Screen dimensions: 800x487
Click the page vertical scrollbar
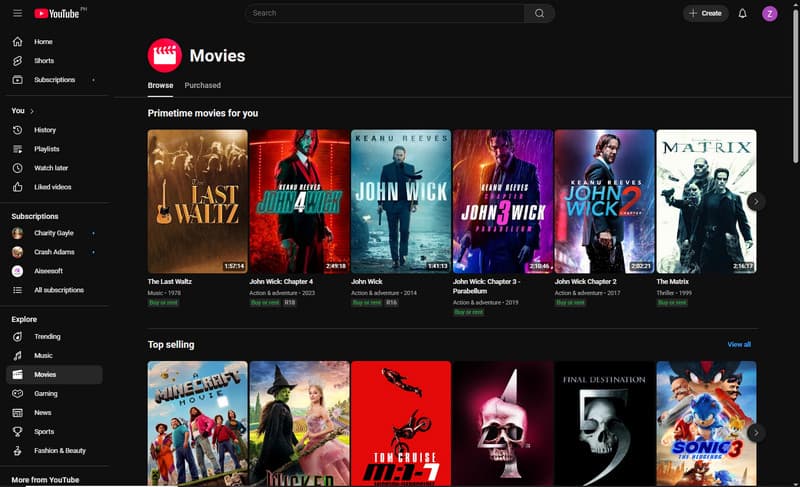pos(795,87)
